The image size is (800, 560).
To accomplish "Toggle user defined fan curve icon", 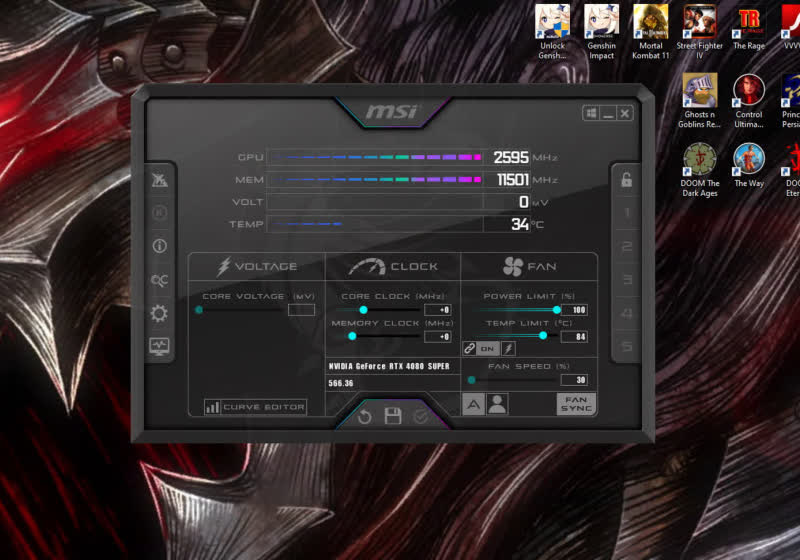I will [x=497, y=404].
